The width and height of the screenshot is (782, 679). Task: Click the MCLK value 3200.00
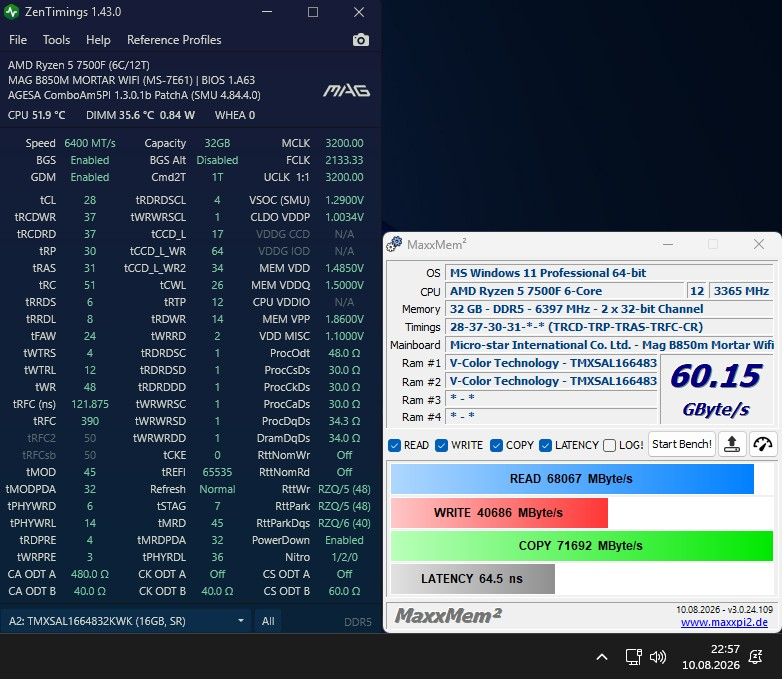(x=344, y=143)
